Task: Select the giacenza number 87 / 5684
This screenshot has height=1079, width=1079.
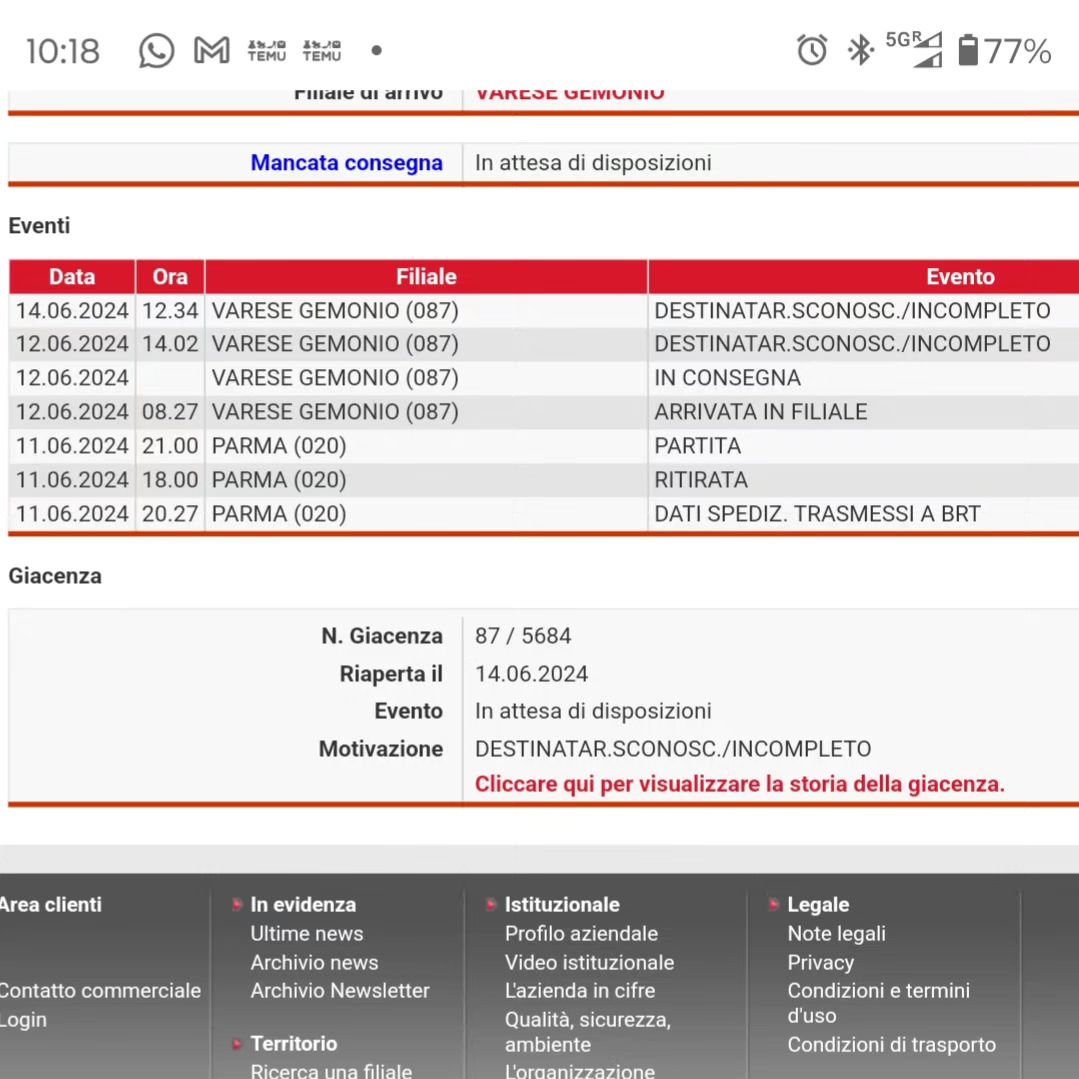Action: [523, 636]
